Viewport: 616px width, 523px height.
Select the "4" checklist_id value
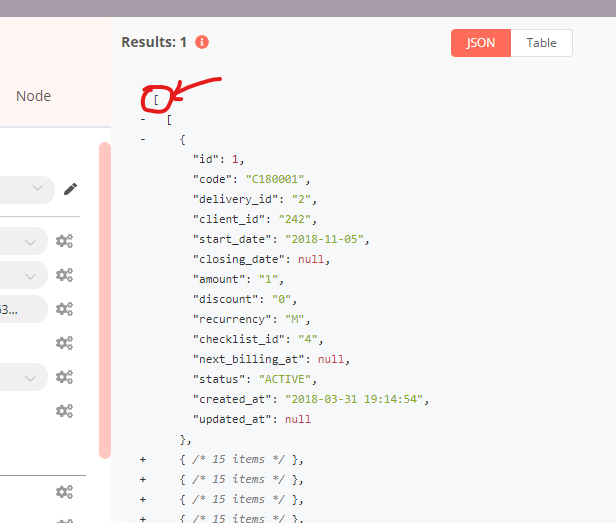308,339
